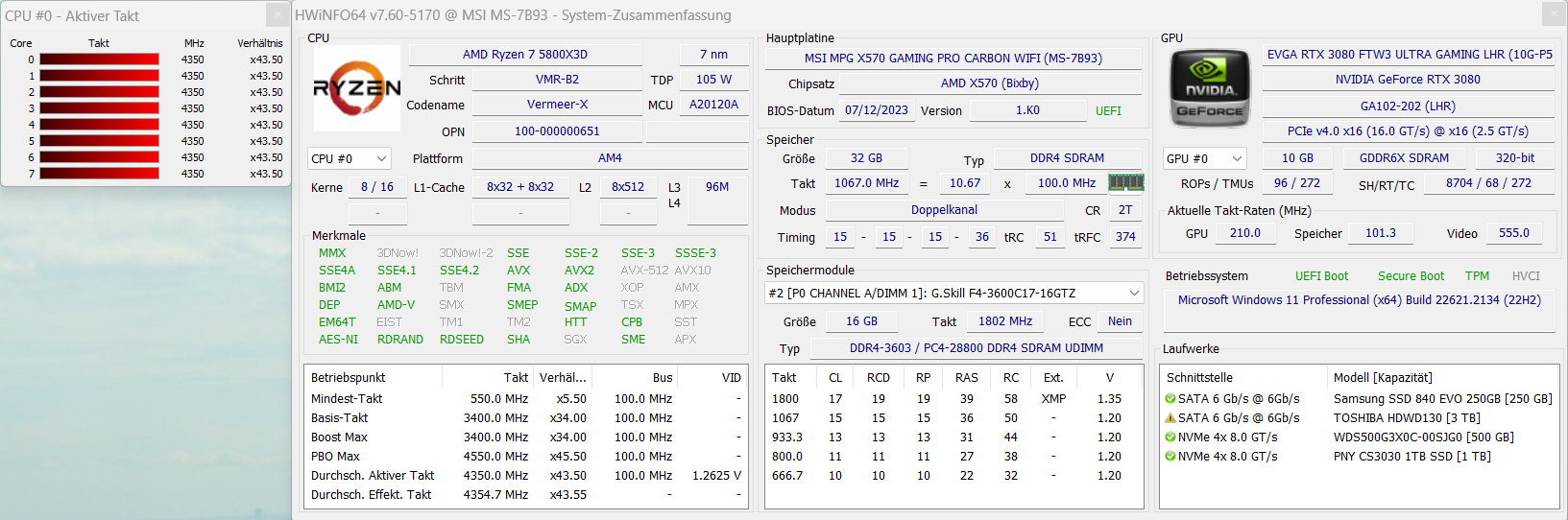Click the L2 cache 8x512 value
The height and width of the screenshot is (520, 1568).
click(x=628, y=187)
